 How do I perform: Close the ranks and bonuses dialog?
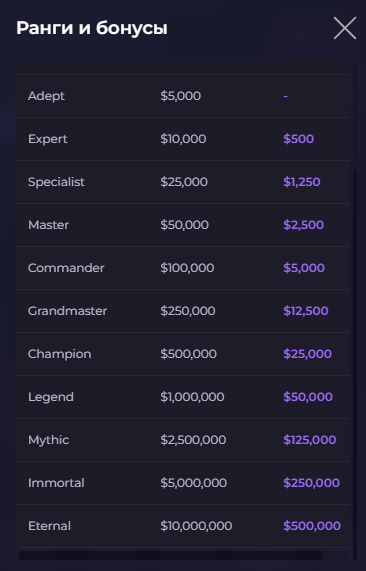[345, 28]
